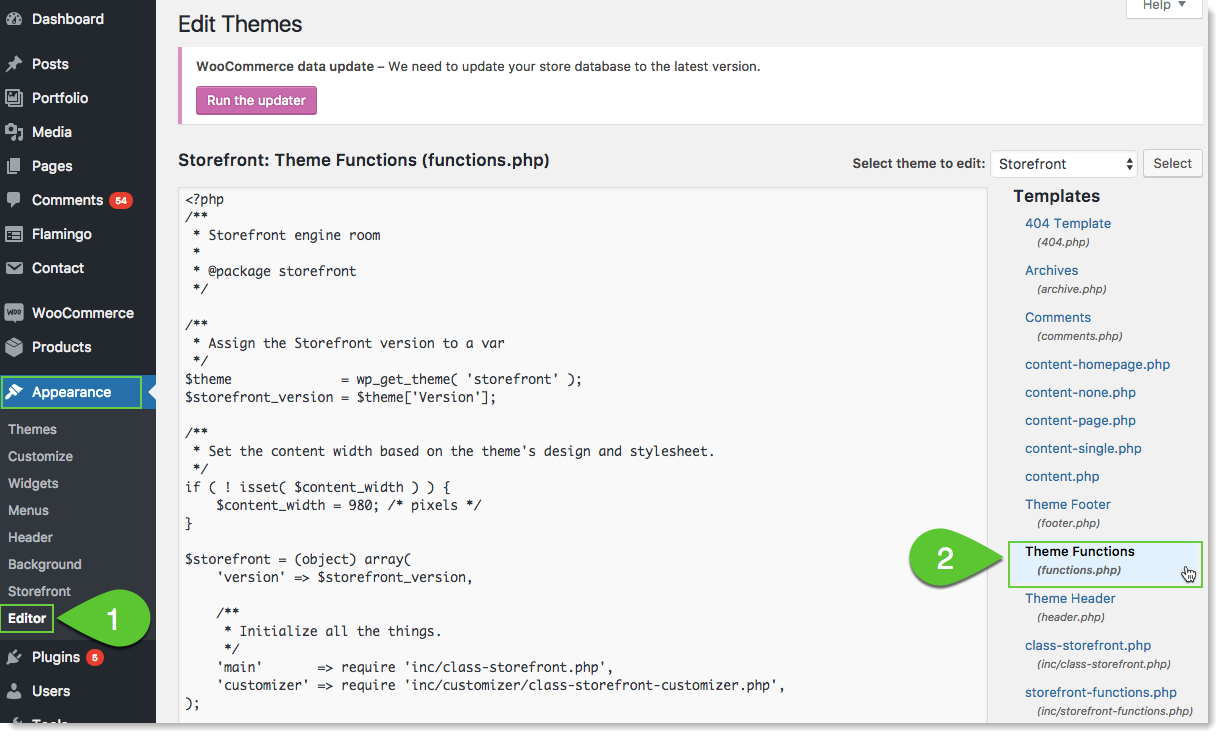Click the Posts pushpin icon

coord(14,64)
